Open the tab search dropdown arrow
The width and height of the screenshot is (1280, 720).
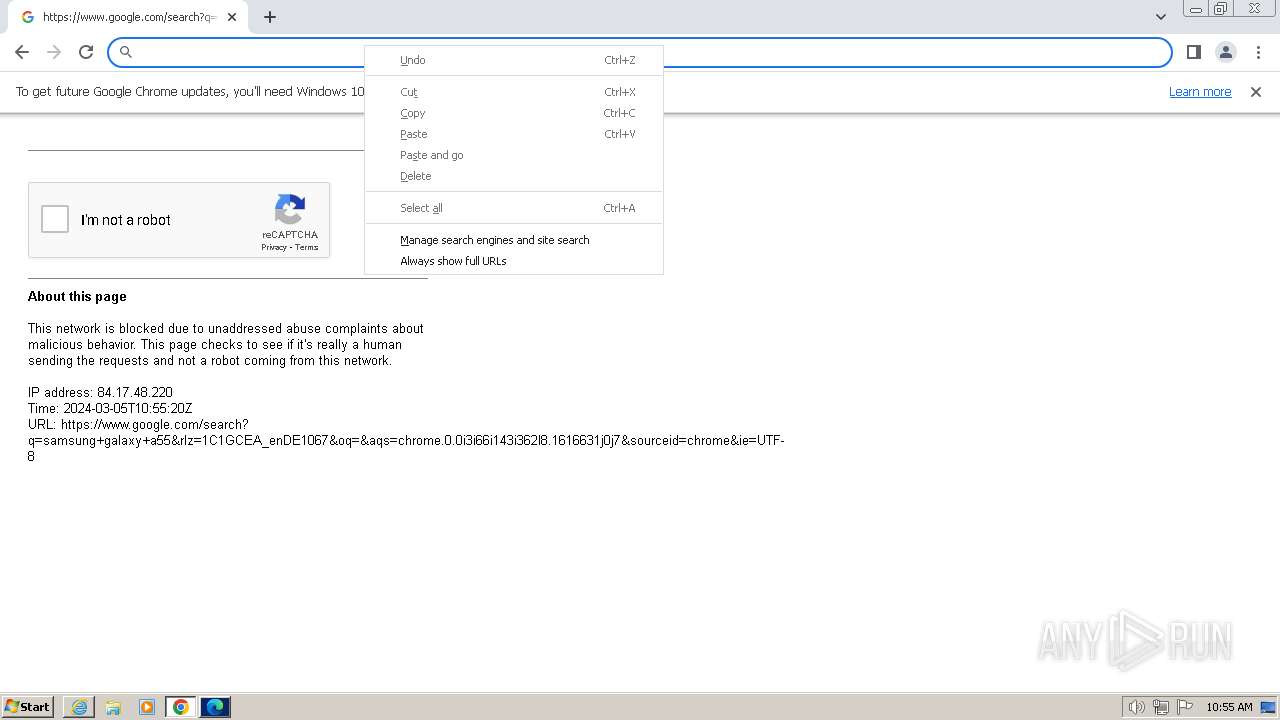click(1161, 17)
